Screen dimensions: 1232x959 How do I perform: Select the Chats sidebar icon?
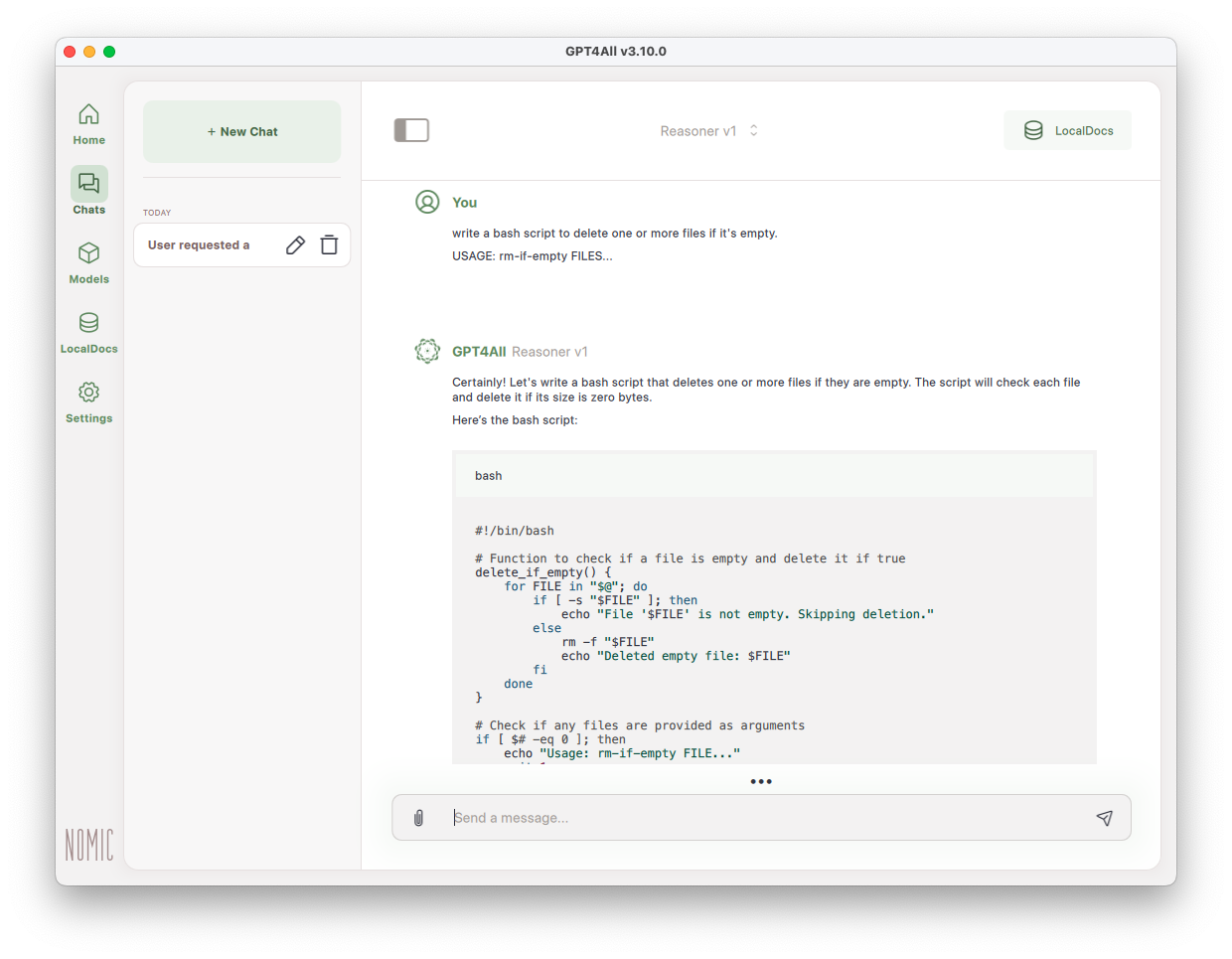pos(88,184)
